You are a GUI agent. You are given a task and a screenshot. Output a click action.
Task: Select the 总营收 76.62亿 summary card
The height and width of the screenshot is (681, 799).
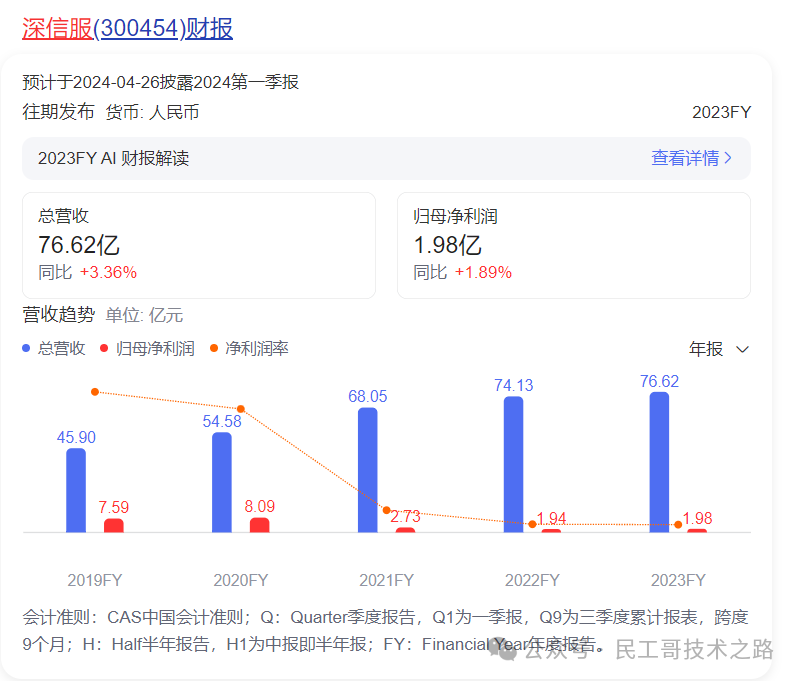(x=199, y=245)
